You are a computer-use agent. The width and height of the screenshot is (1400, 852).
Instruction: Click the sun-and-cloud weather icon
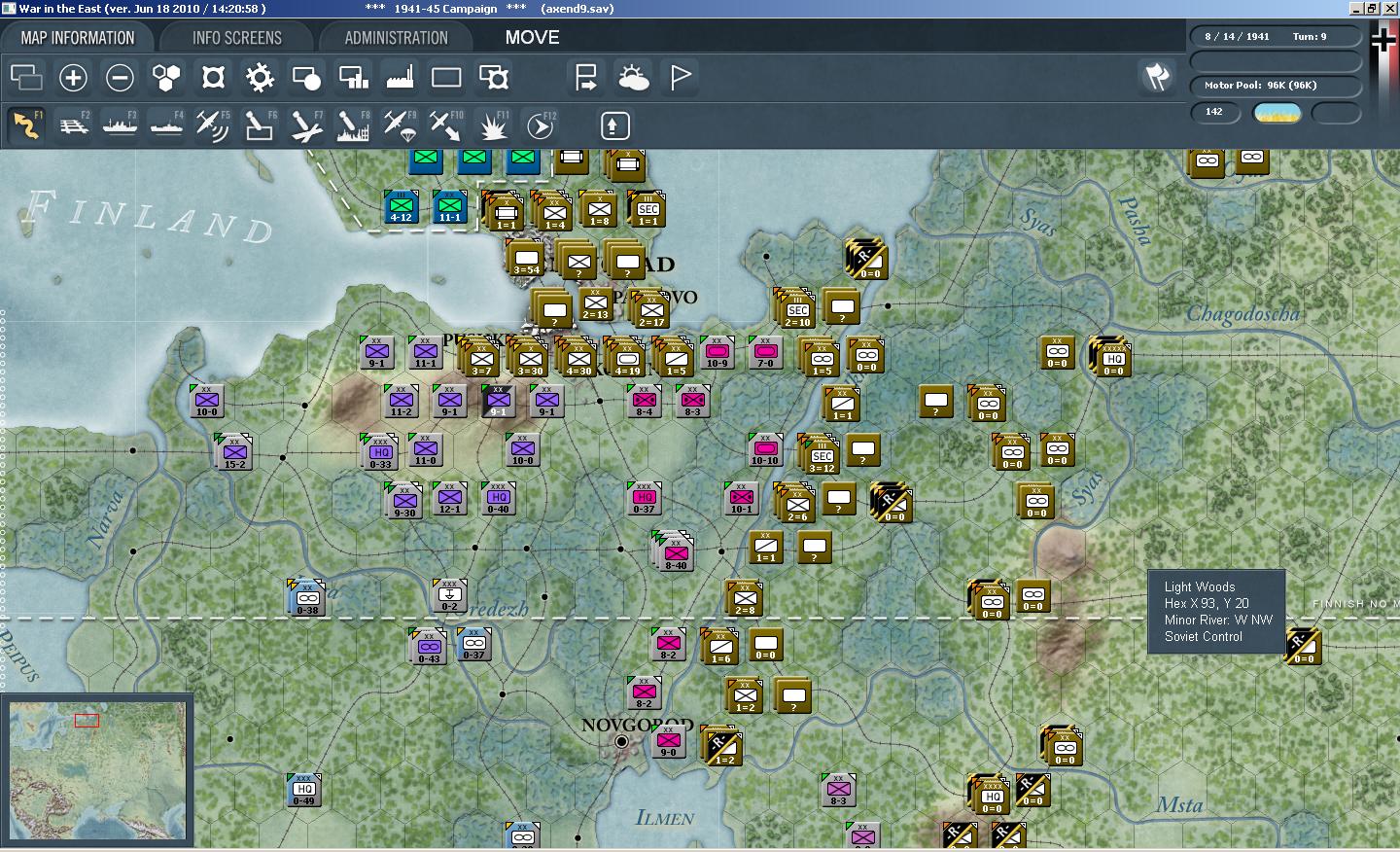pyautogui.click(x=633, y=77)
